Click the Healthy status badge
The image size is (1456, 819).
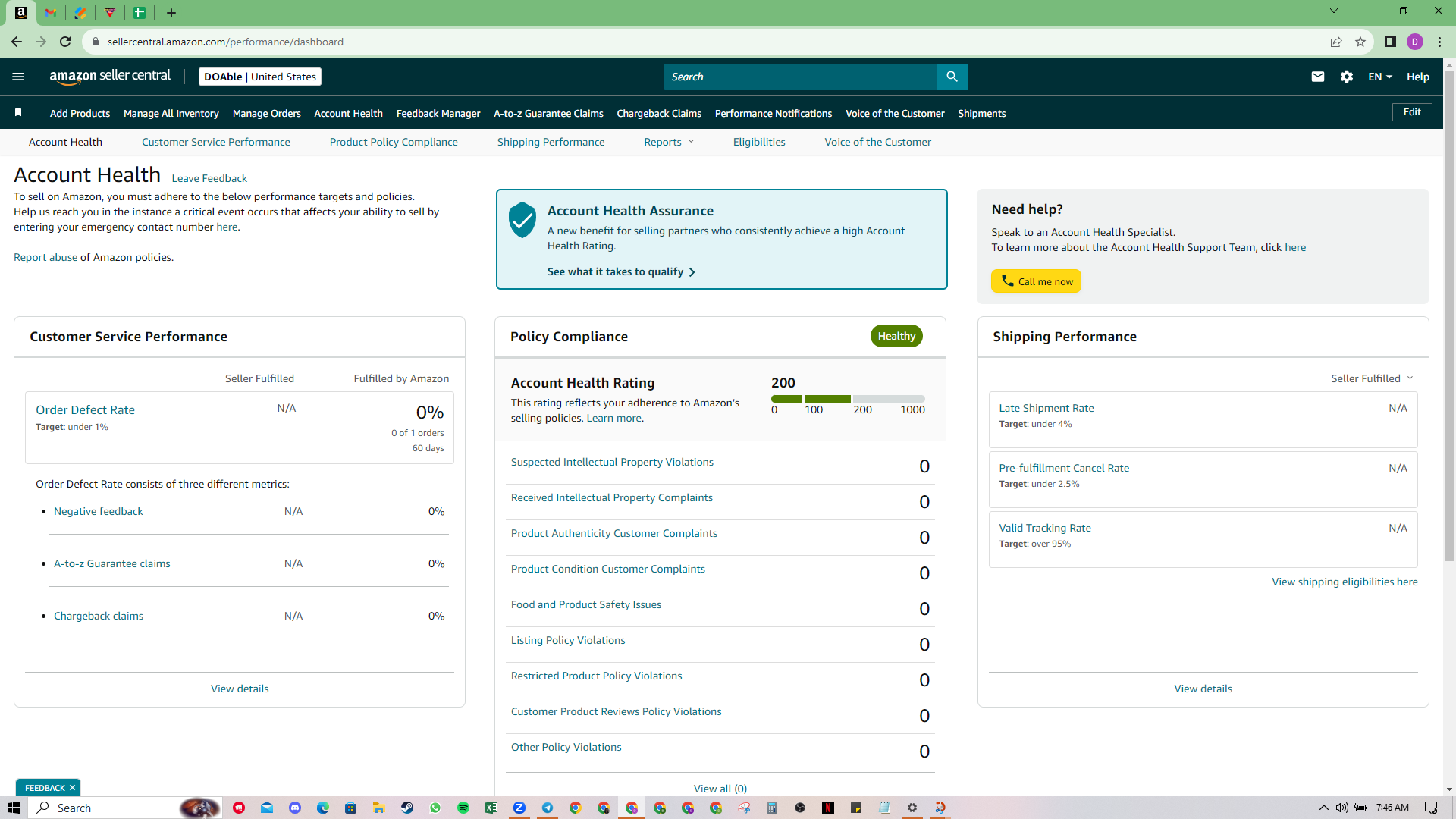(896, 336)
